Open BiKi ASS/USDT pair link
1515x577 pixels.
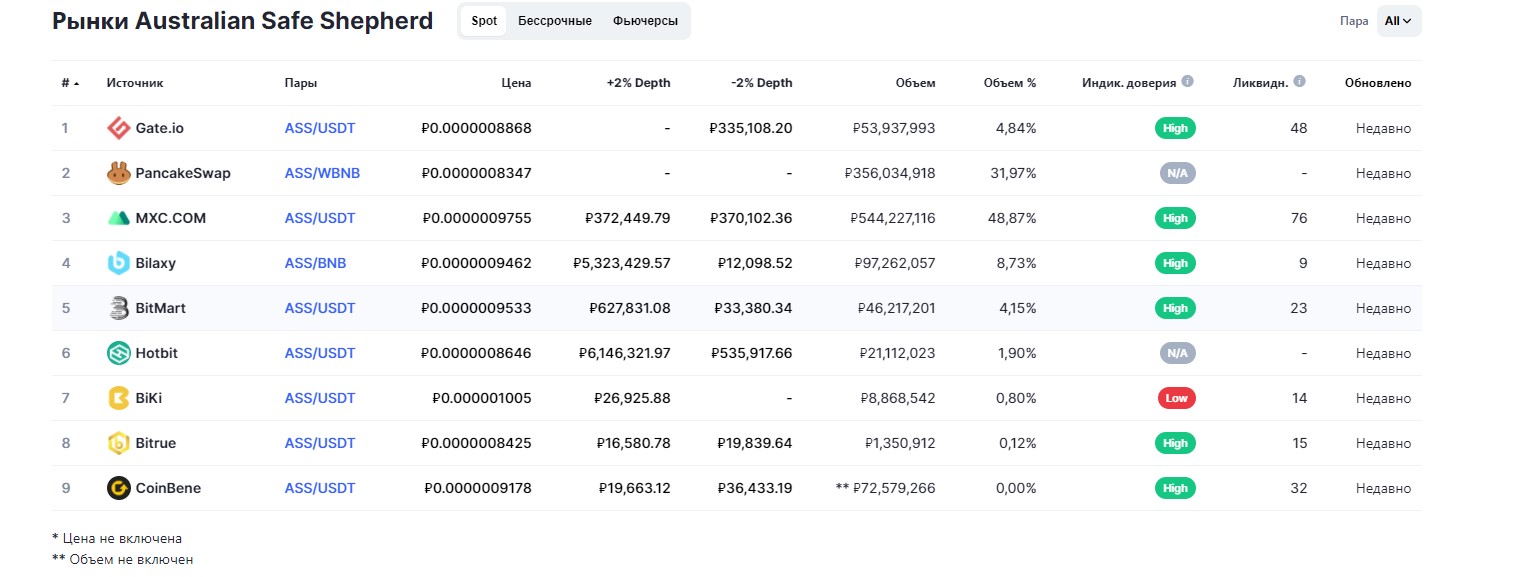tap(320, 398)
